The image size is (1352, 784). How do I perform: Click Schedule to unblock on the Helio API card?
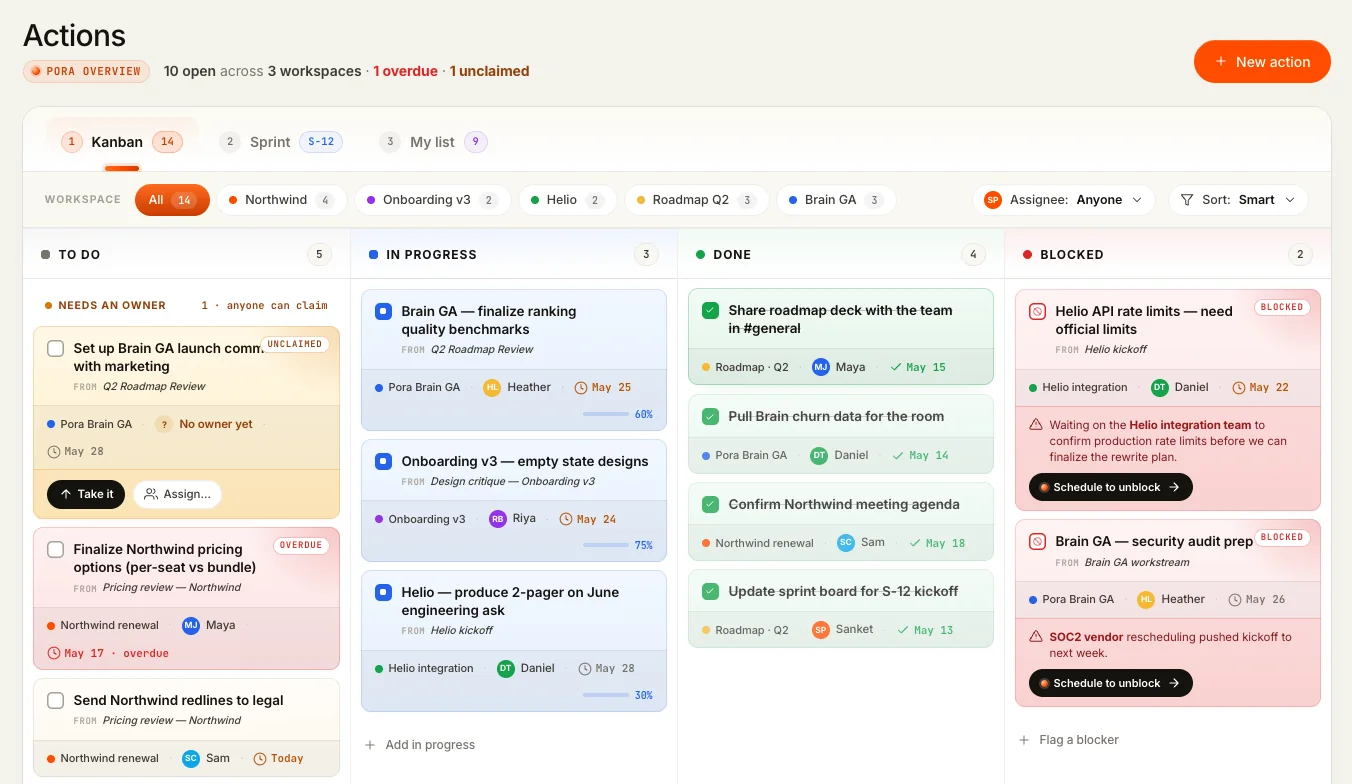point(1111,487)
